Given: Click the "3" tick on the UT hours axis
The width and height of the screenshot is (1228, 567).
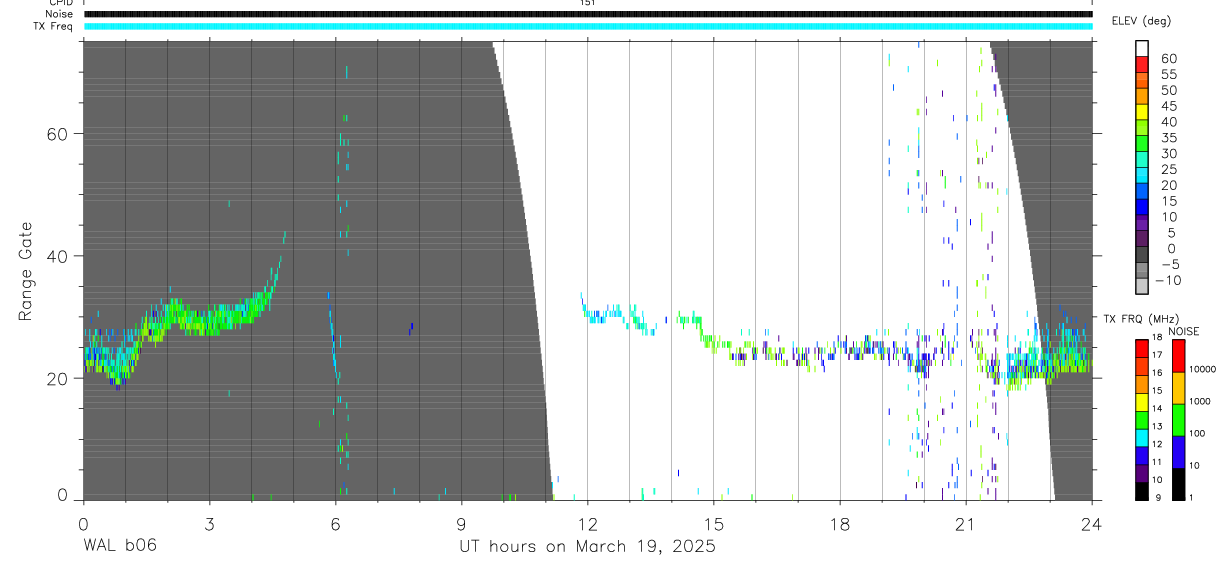Looking at the screenshot, I should (x=209, y=523).
